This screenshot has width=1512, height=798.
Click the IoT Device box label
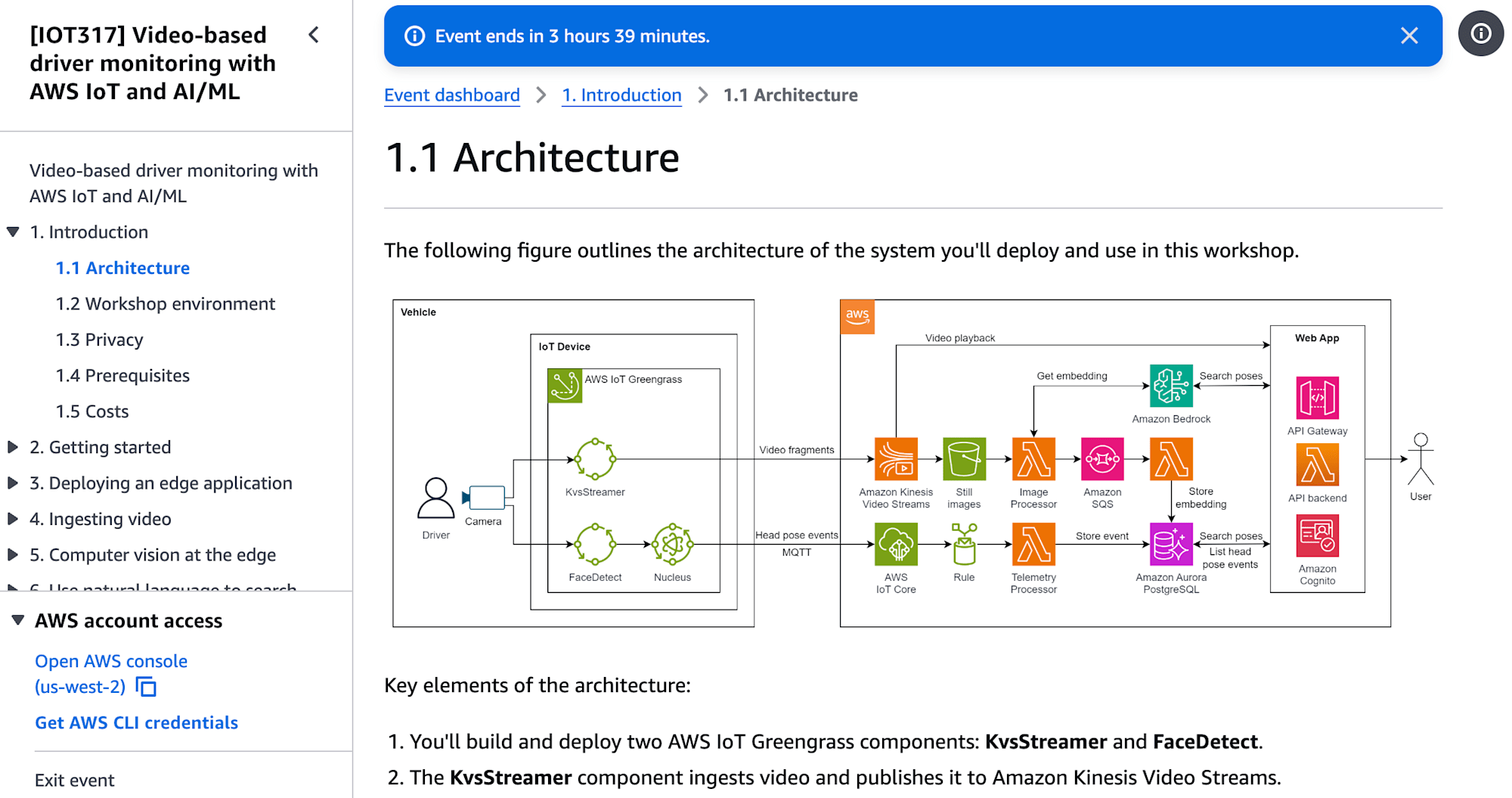[564, 346]
